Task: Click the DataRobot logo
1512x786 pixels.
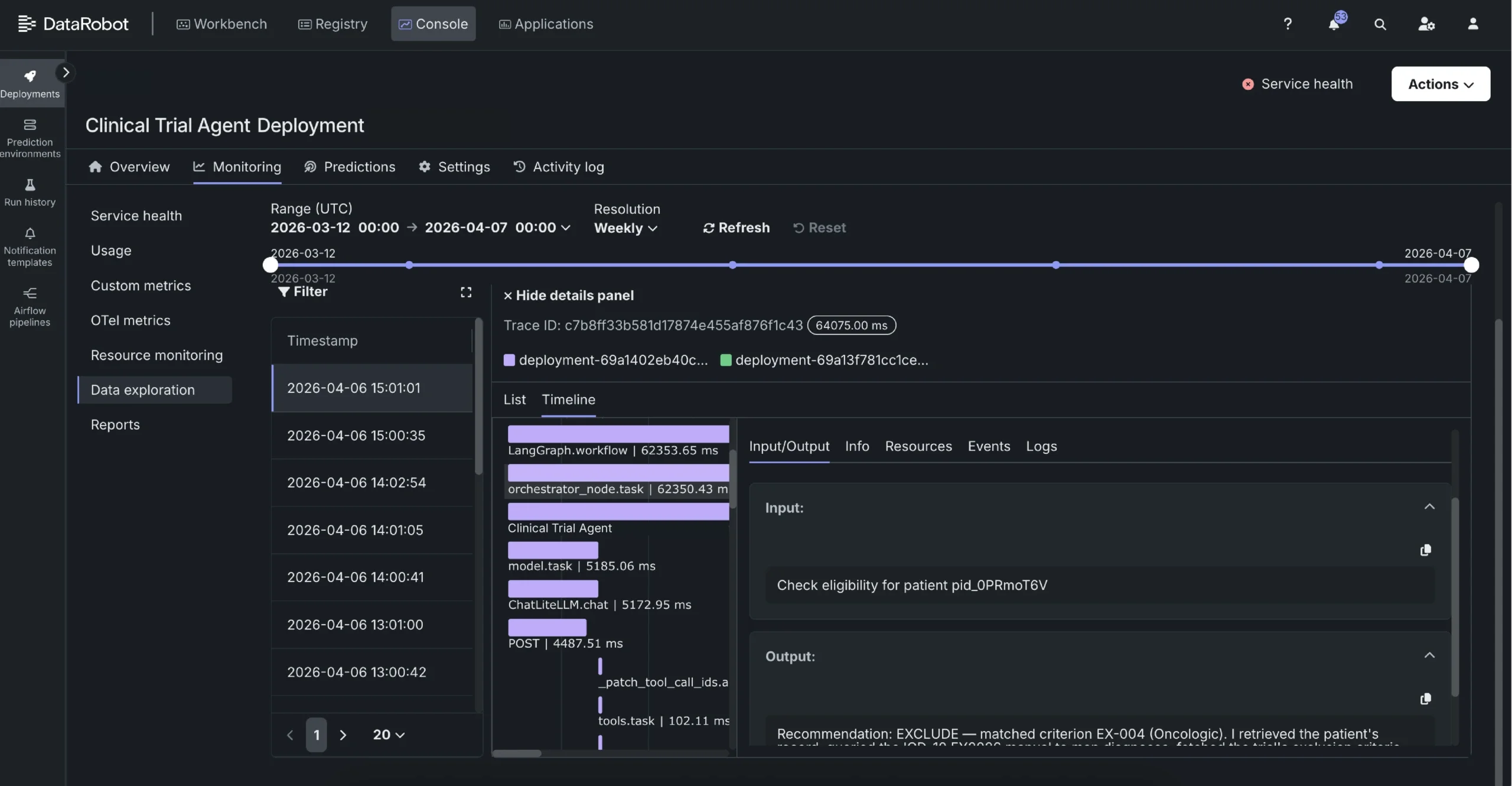Action: [73, 24]
